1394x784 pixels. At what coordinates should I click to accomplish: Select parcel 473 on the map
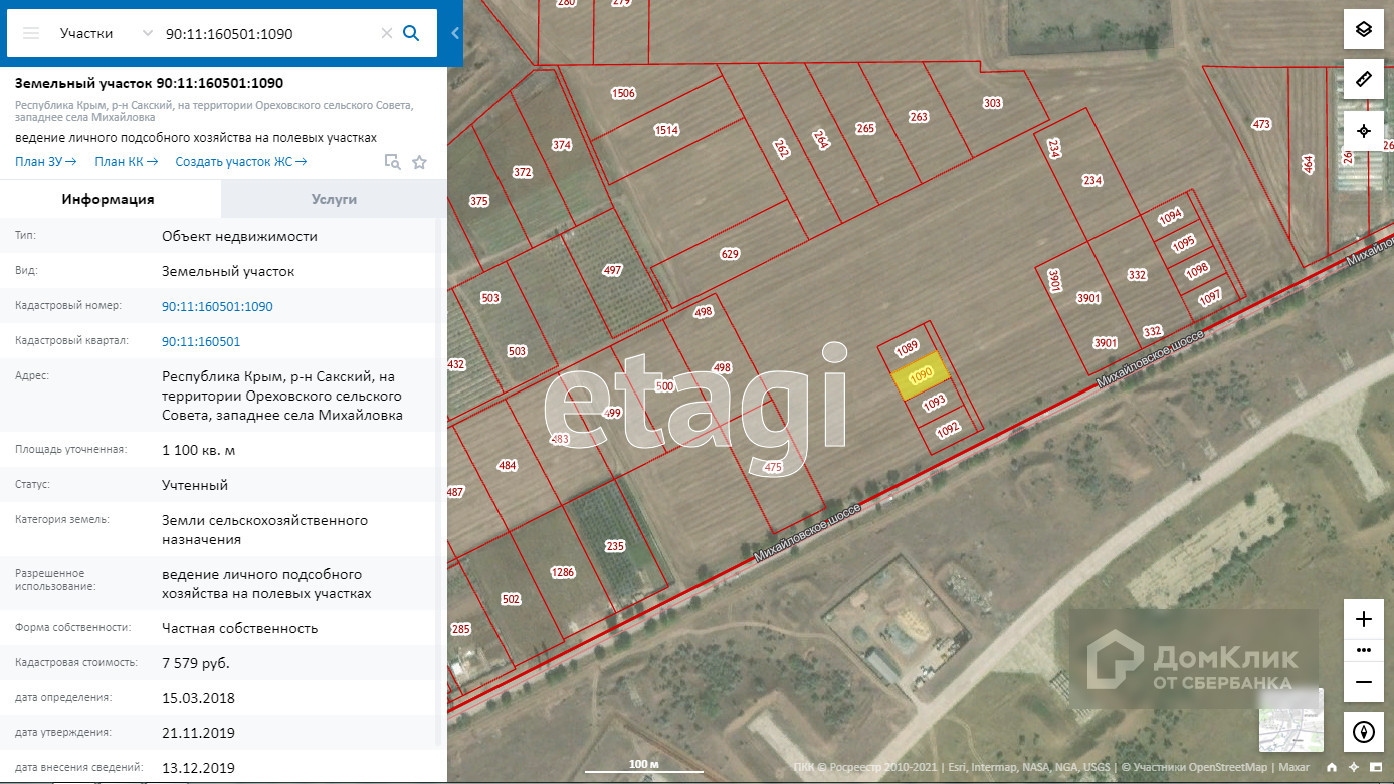(x=1261, y=124)
